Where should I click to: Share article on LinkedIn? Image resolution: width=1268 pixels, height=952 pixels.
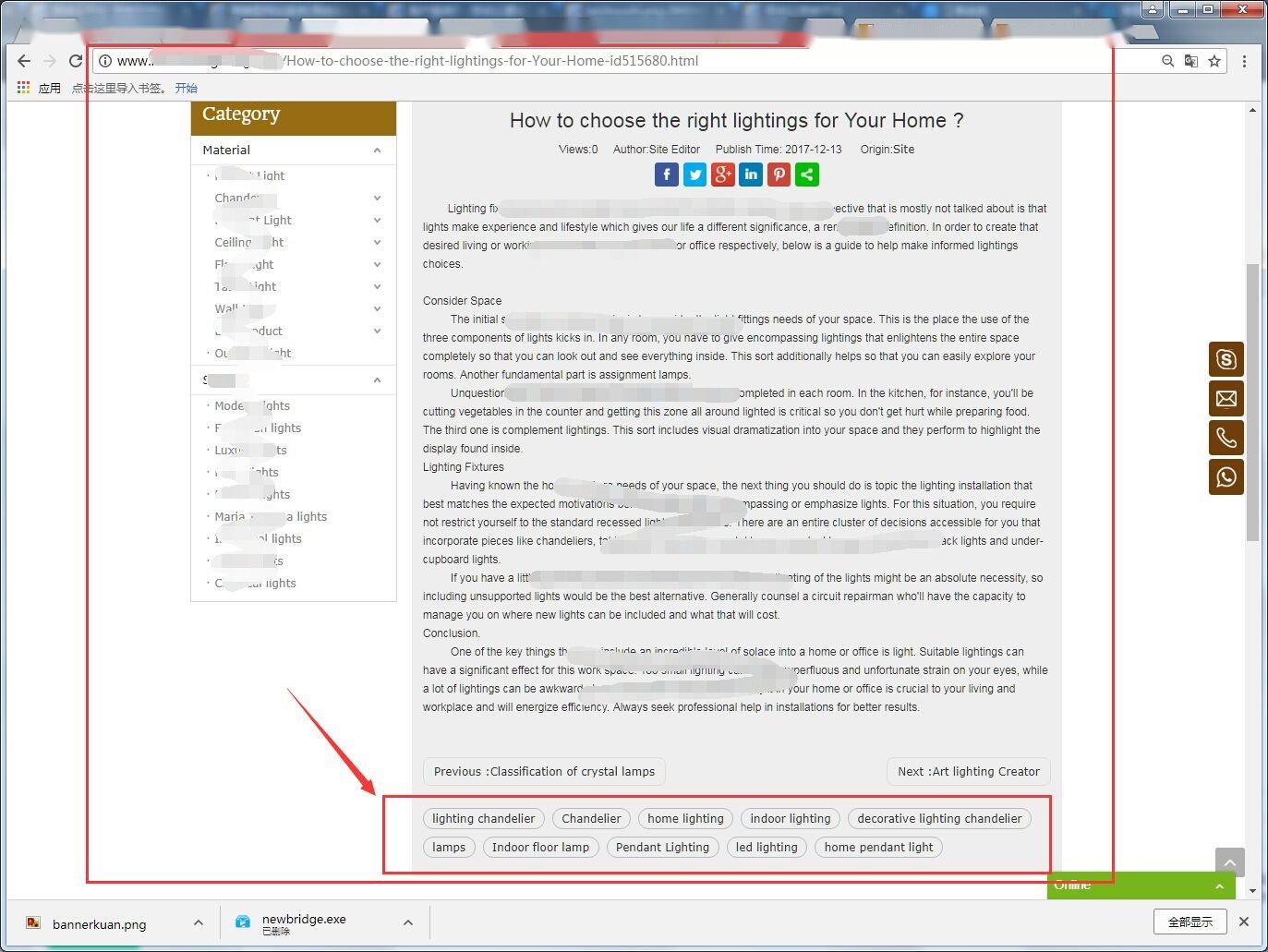[751, 175]
